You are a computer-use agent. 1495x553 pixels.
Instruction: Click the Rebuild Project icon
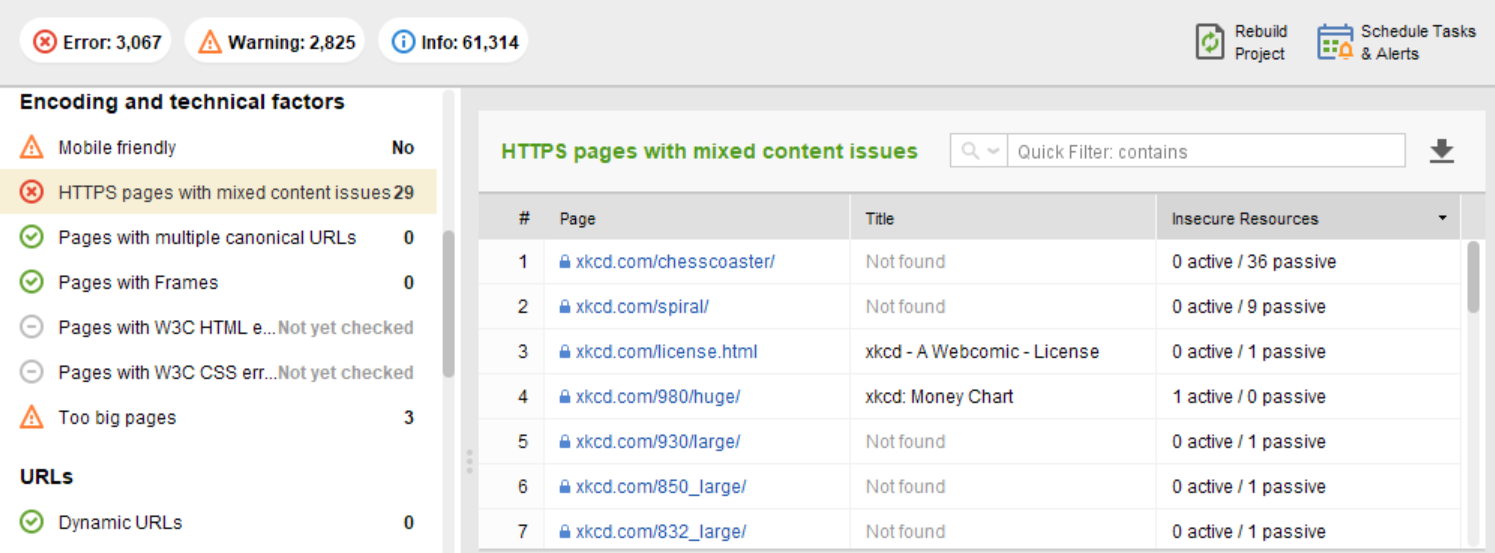tap(1210, 42)
